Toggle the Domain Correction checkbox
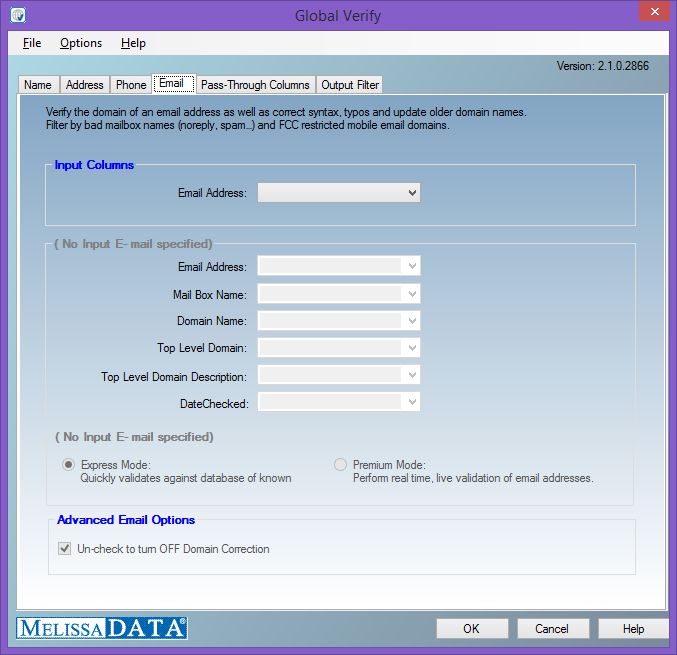Screen dimensions: 677x655 pyautogui.click(x=65, y=549)
